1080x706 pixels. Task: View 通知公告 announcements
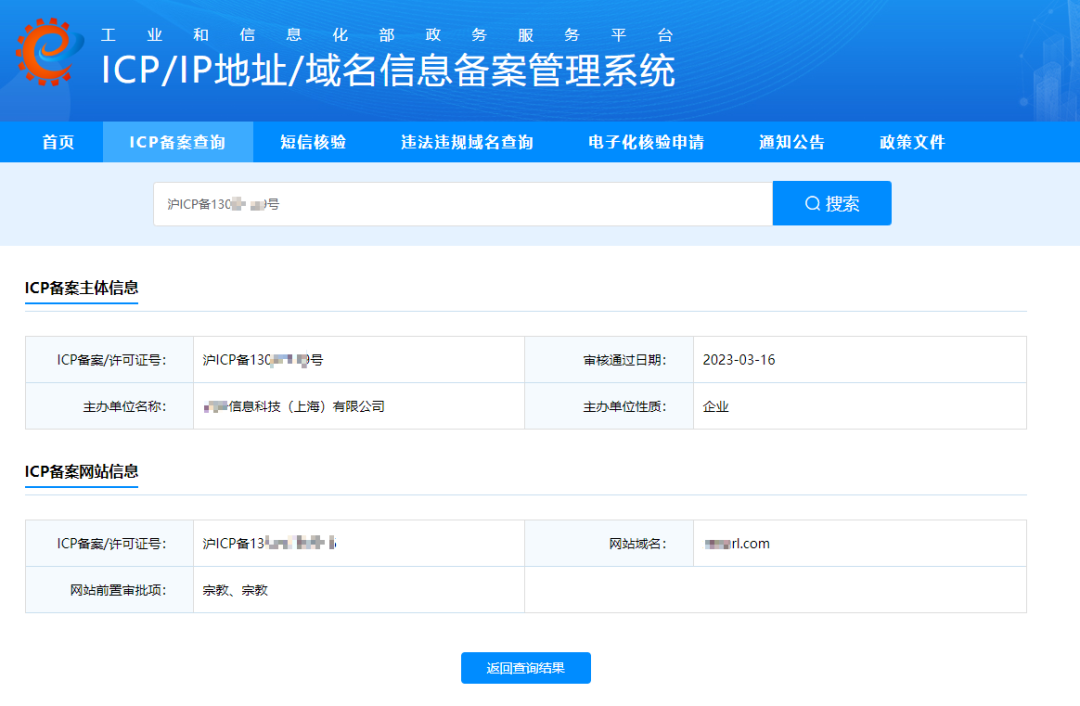click(791, 141)
